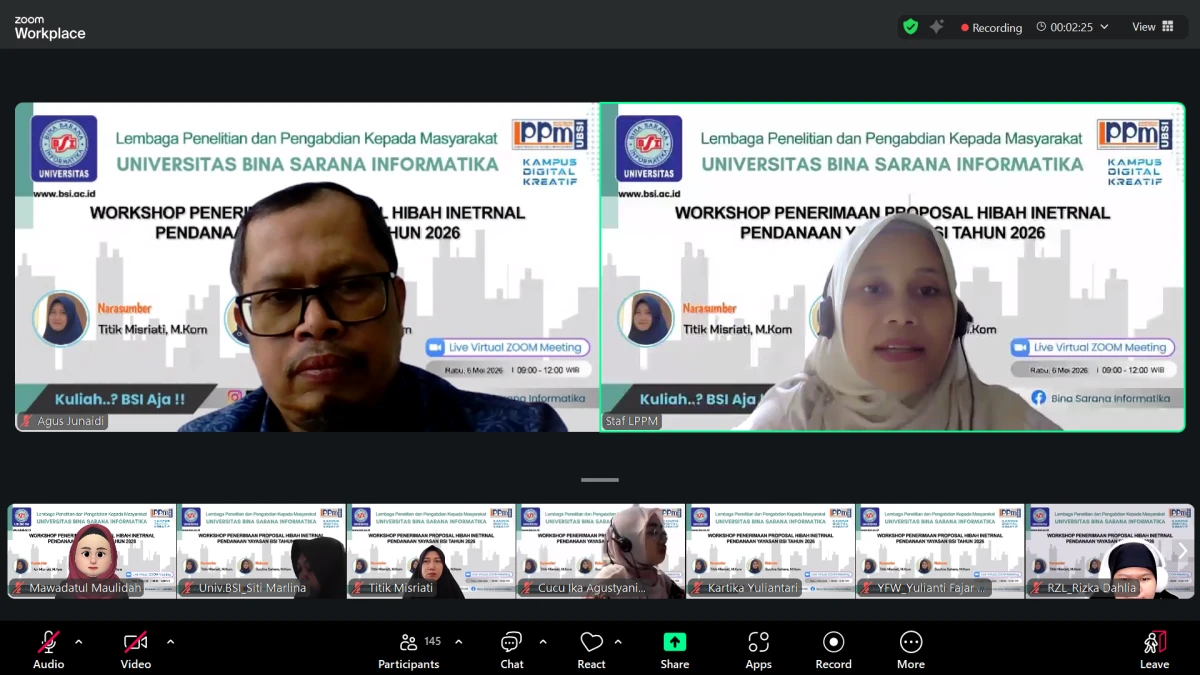Open the AI Companion sparkle icon
This screenshot has width=1200, height=675.
937,27
